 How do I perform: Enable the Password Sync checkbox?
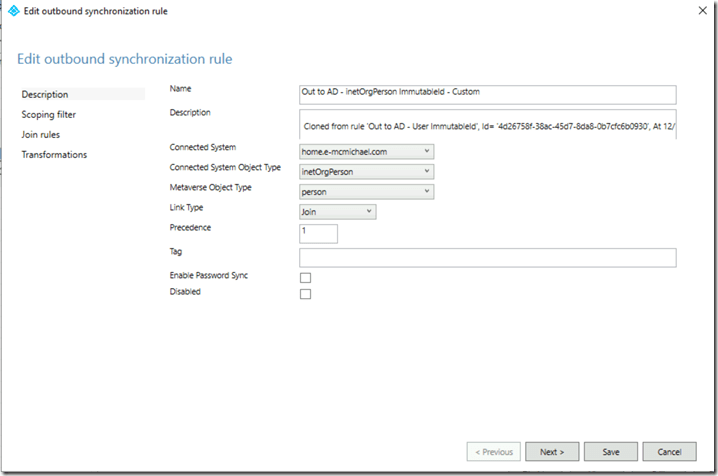pyautogui.click(x=305, y=278)
